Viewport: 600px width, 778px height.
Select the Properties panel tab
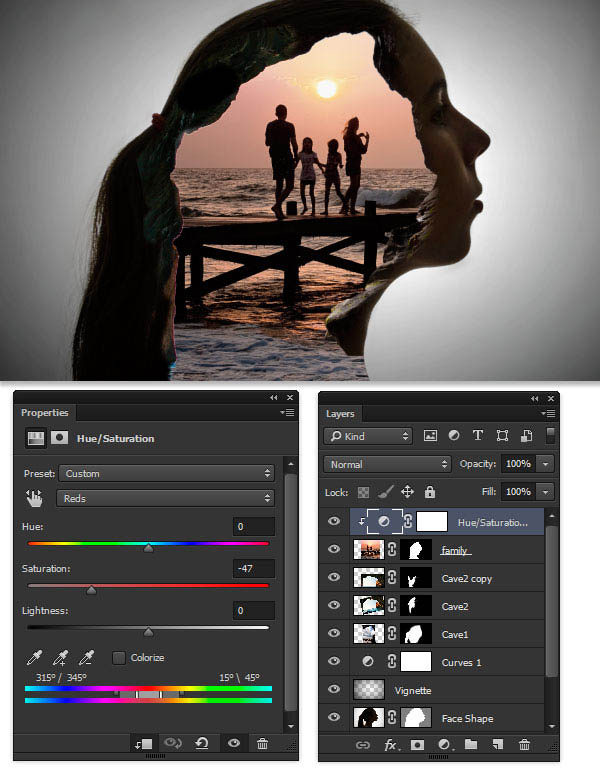pyautogui.click(x=45, y=412)
